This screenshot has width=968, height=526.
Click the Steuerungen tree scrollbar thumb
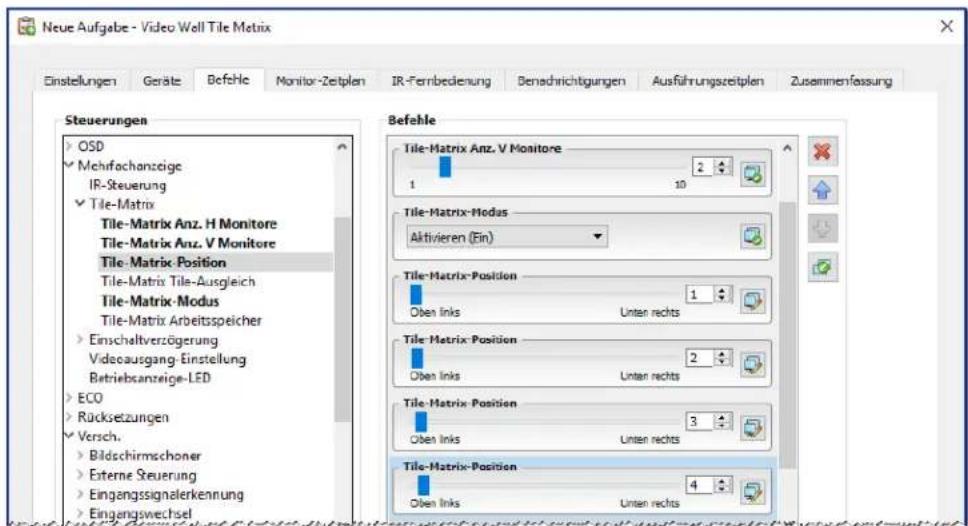342,319
